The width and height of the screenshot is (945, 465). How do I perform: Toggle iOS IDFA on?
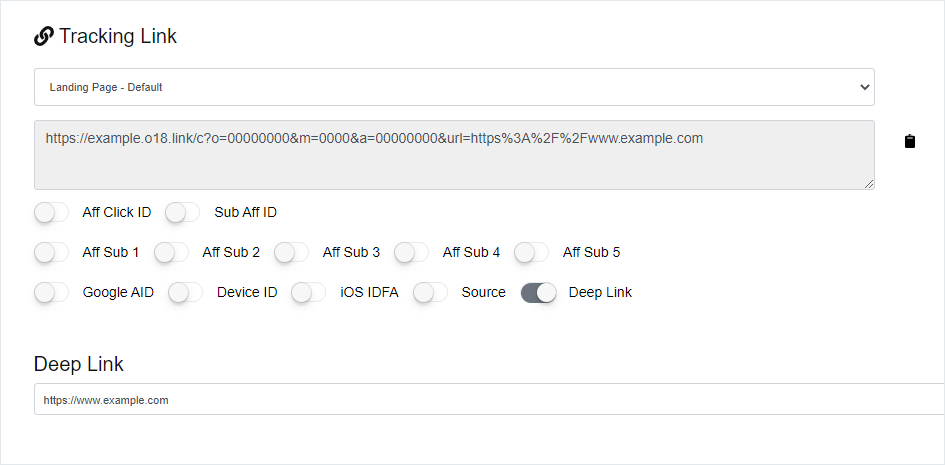point(309,292)
